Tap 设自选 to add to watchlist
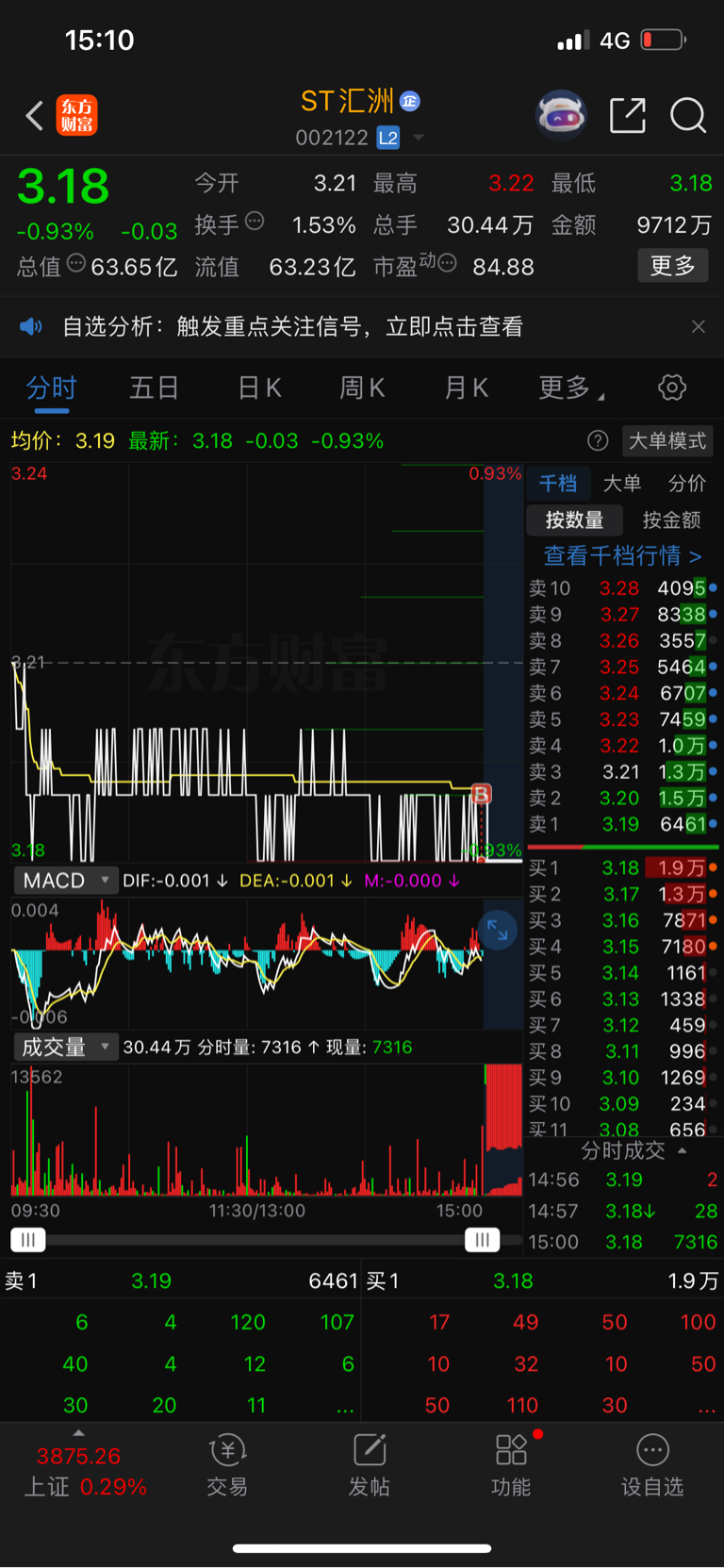This screenshot has height=1568, width=724. click(652, 1466)
